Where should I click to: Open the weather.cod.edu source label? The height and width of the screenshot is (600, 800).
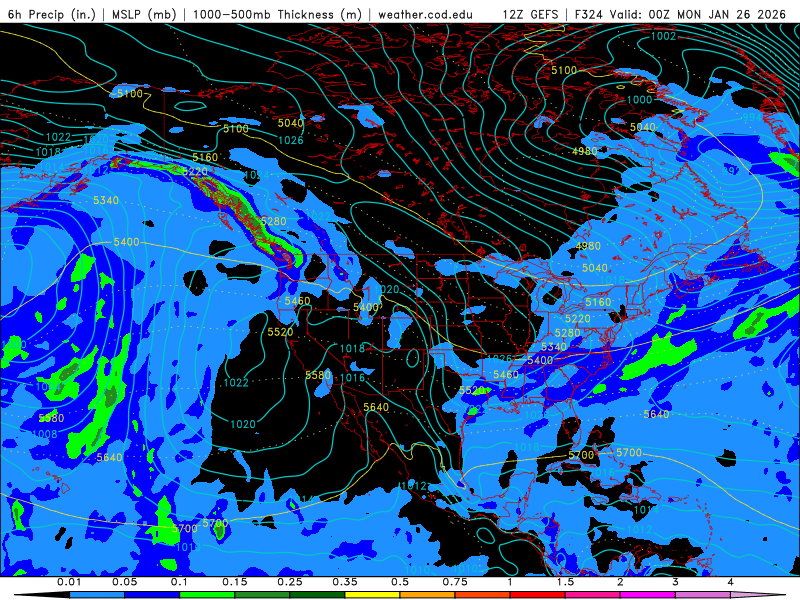(425, 14)
